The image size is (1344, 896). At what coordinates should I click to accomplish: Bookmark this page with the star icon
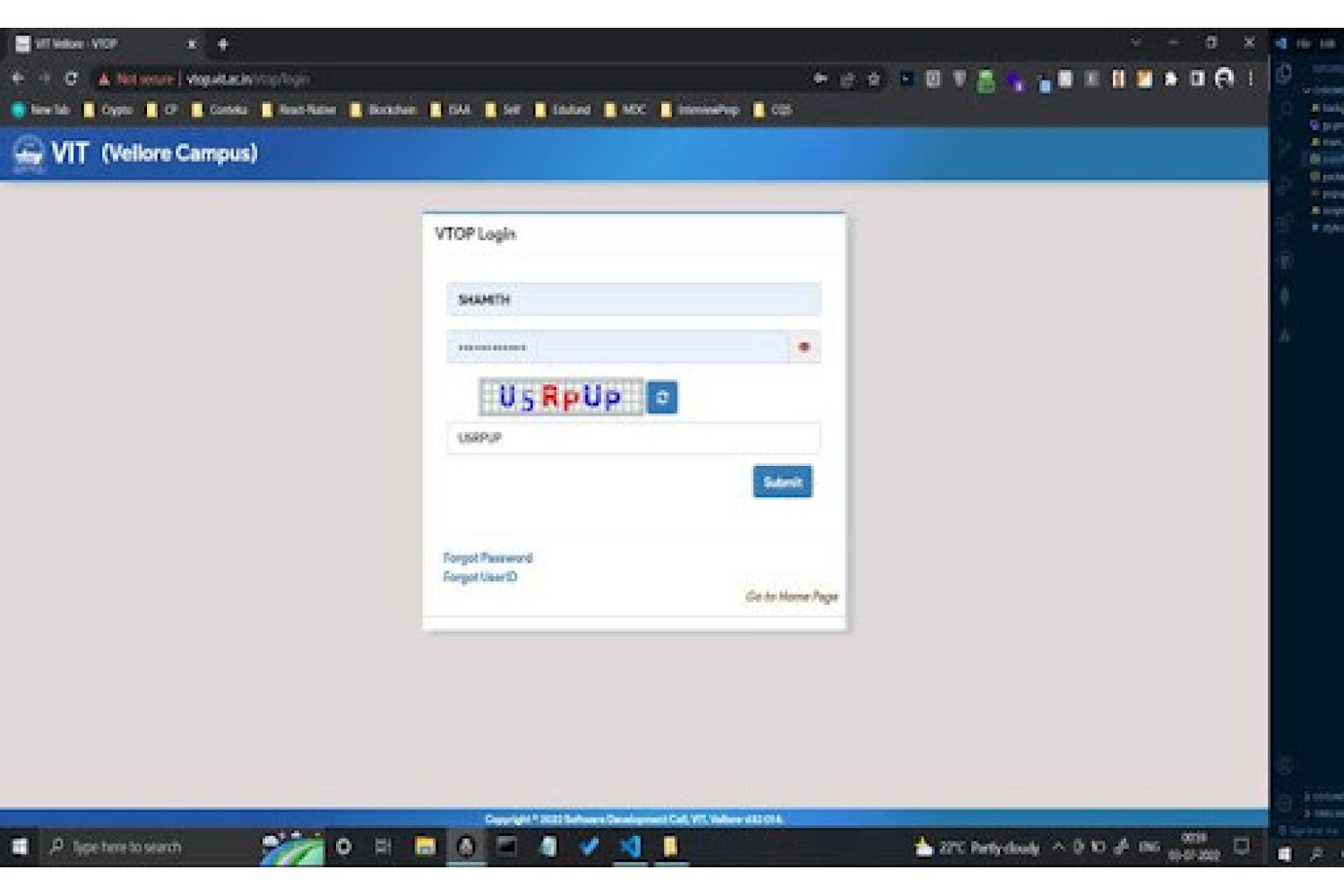tap(874, 80)
